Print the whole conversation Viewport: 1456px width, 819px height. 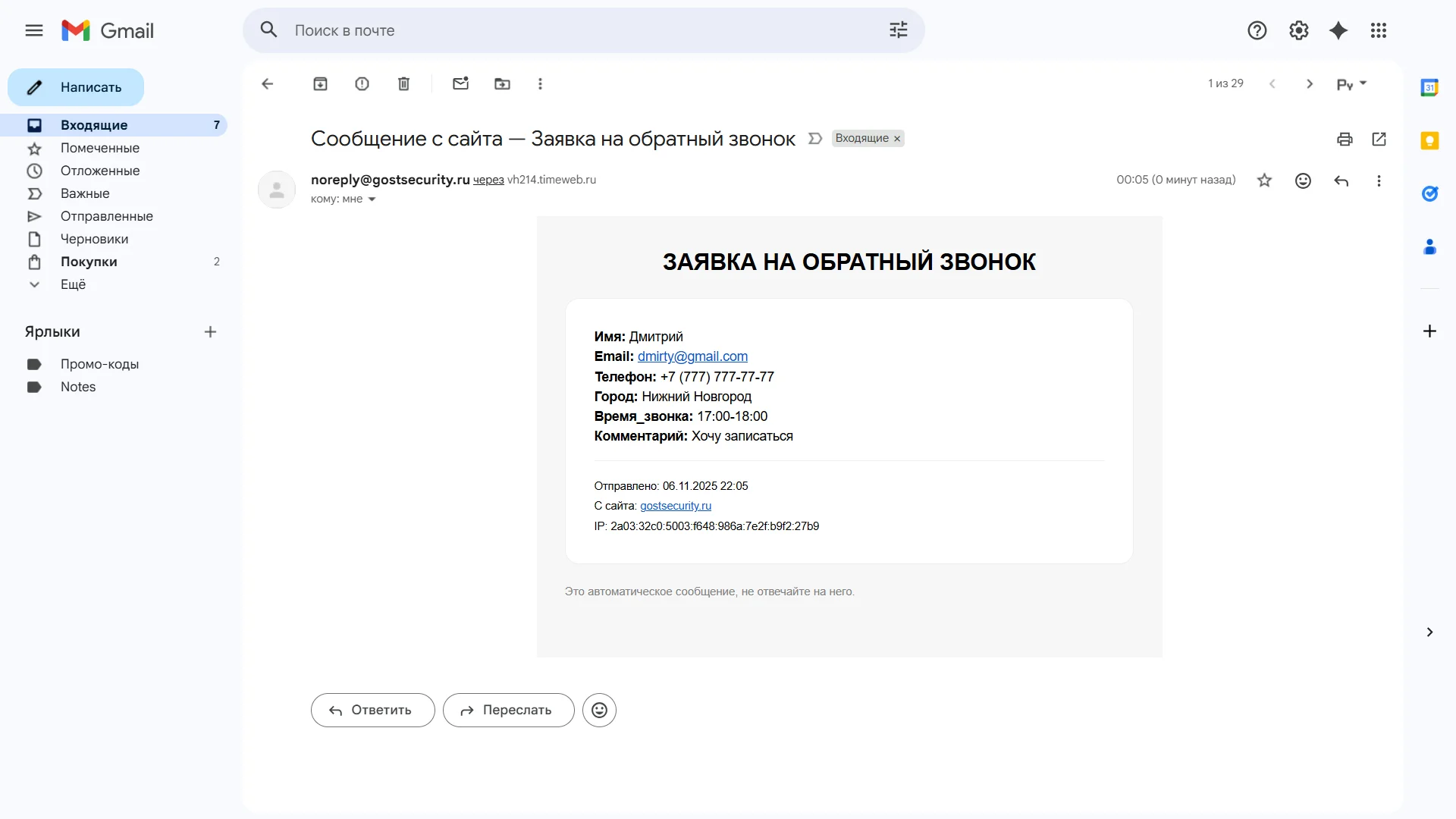tap(1345, 139)
